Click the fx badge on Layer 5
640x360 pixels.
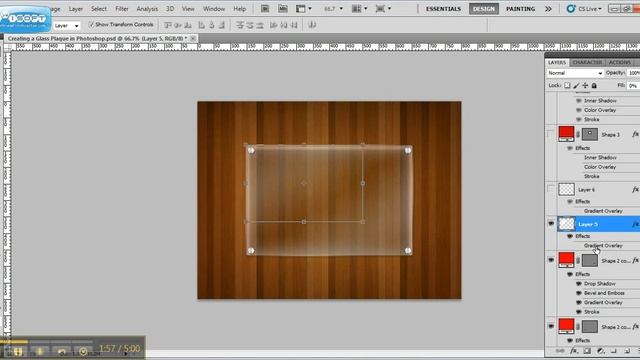[x=636, y=224]
